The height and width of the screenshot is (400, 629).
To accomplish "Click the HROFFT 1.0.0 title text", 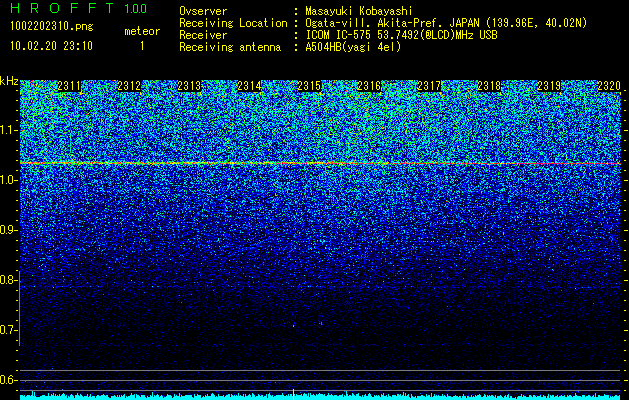I will coord(79,8).
